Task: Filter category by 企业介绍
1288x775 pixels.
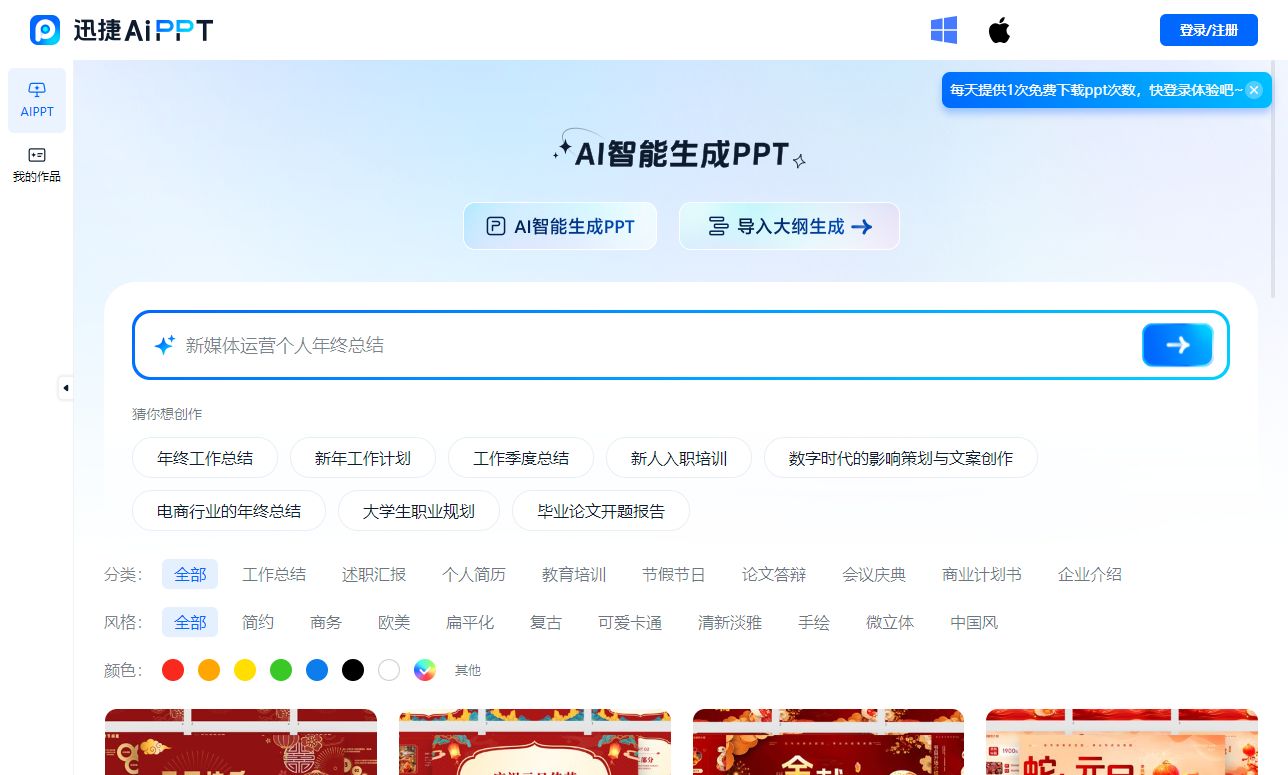Action: coord(1090,574)
